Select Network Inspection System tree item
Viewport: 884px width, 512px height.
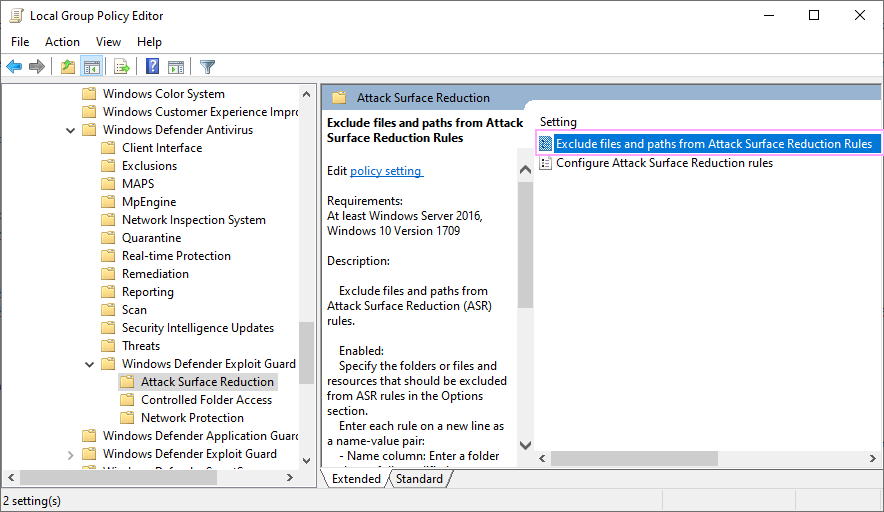point(193,220)
